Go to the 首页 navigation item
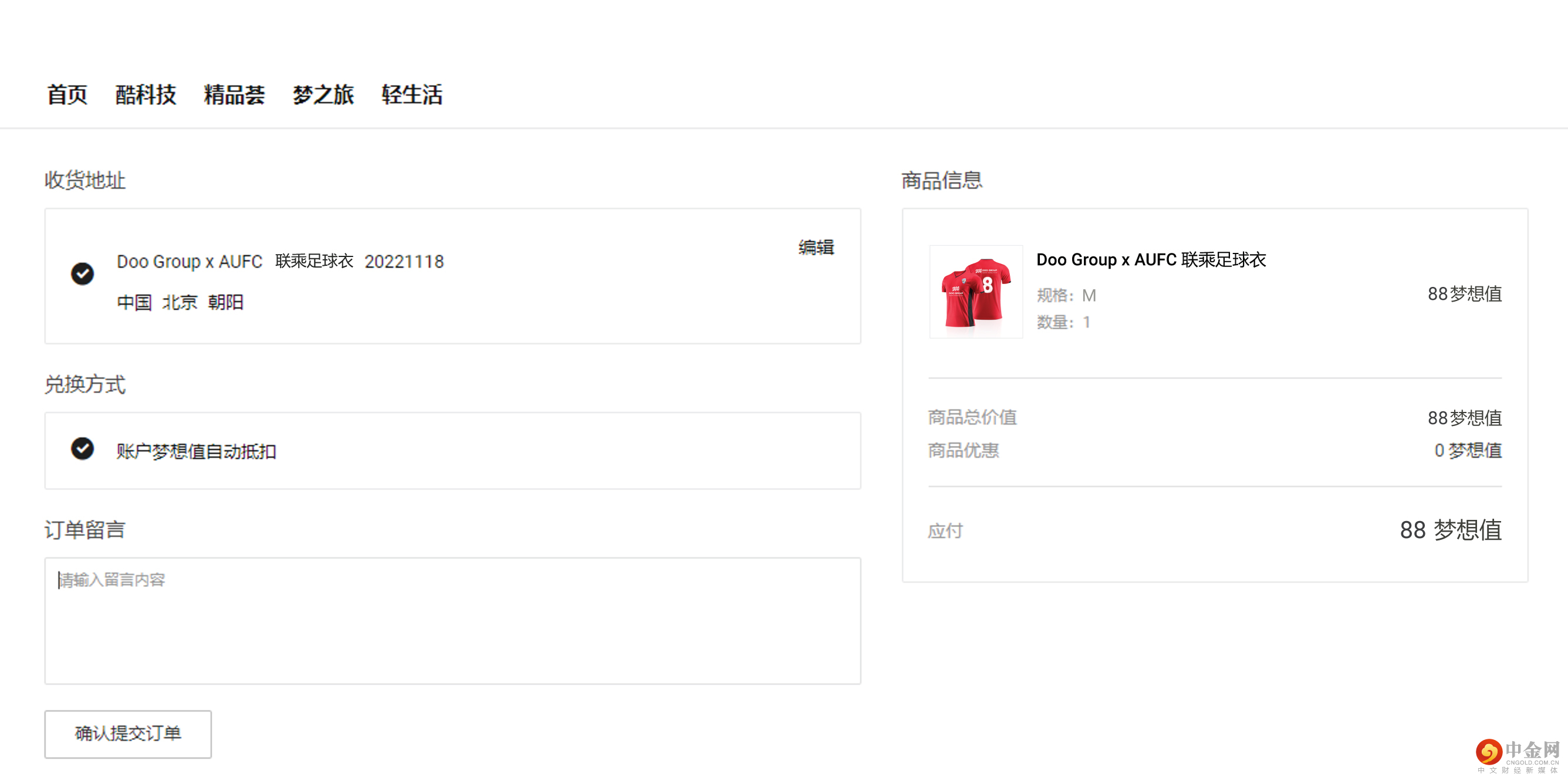The height and width of the screenshot is (781, 1568). point(67,95)
